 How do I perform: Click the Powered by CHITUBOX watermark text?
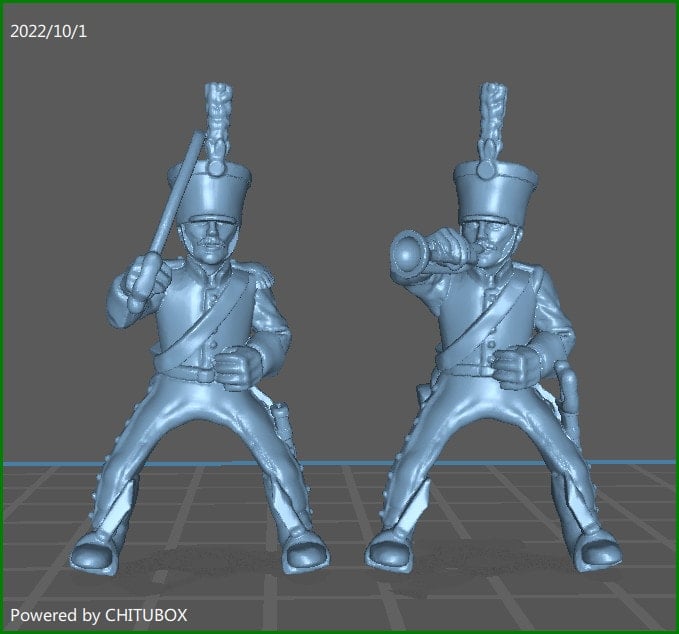point(99,615)
